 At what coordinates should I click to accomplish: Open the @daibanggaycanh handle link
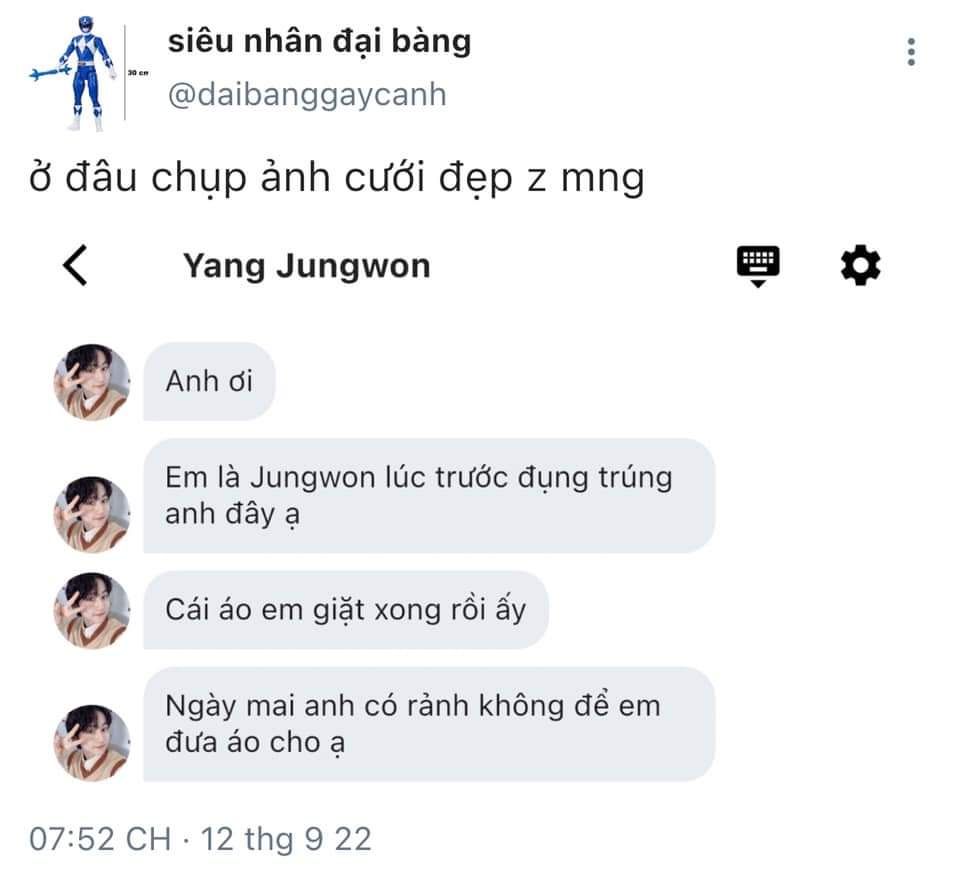(307, 94)
